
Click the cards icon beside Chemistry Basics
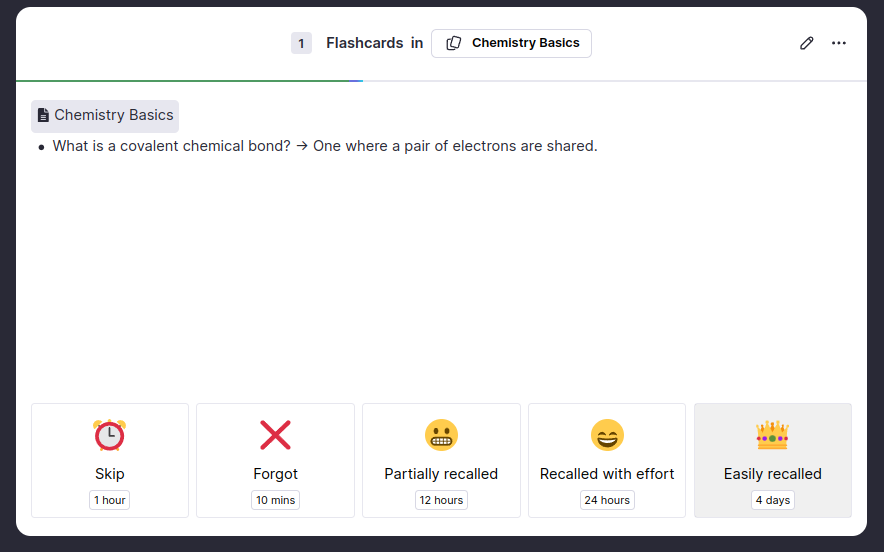point(453,43)
